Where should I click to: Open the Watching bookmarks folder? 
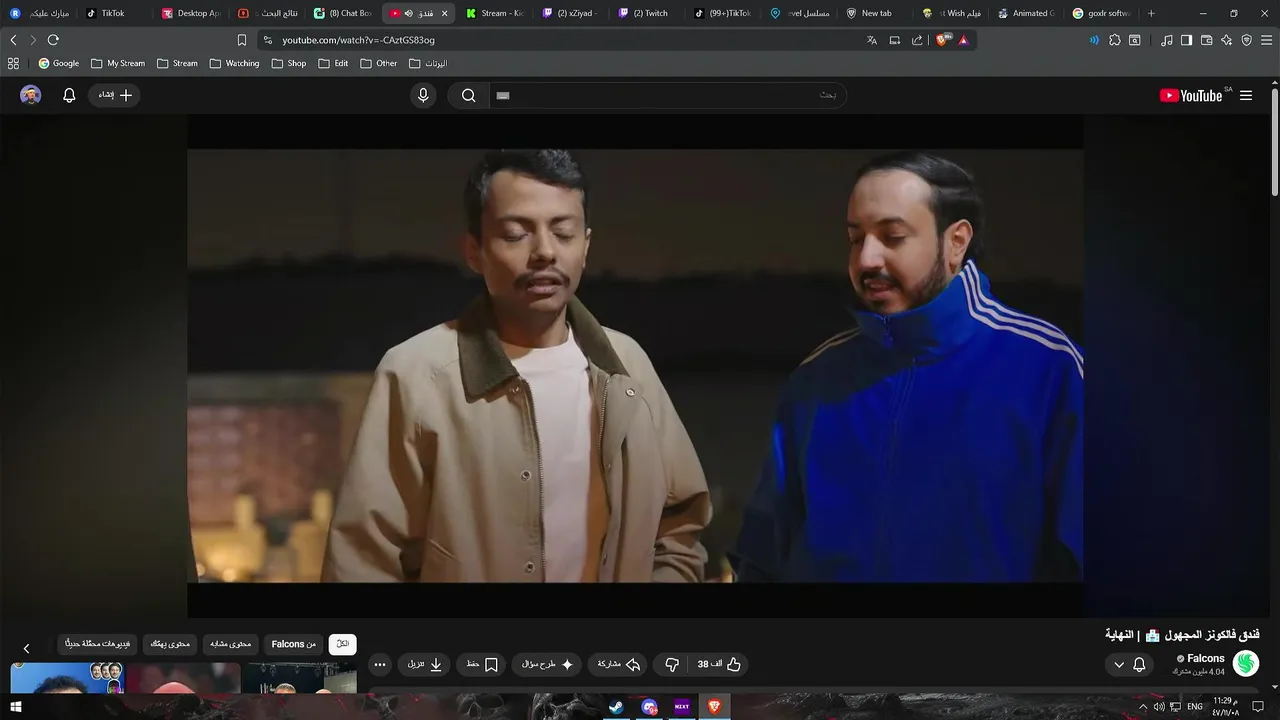[x=235, y=63]
